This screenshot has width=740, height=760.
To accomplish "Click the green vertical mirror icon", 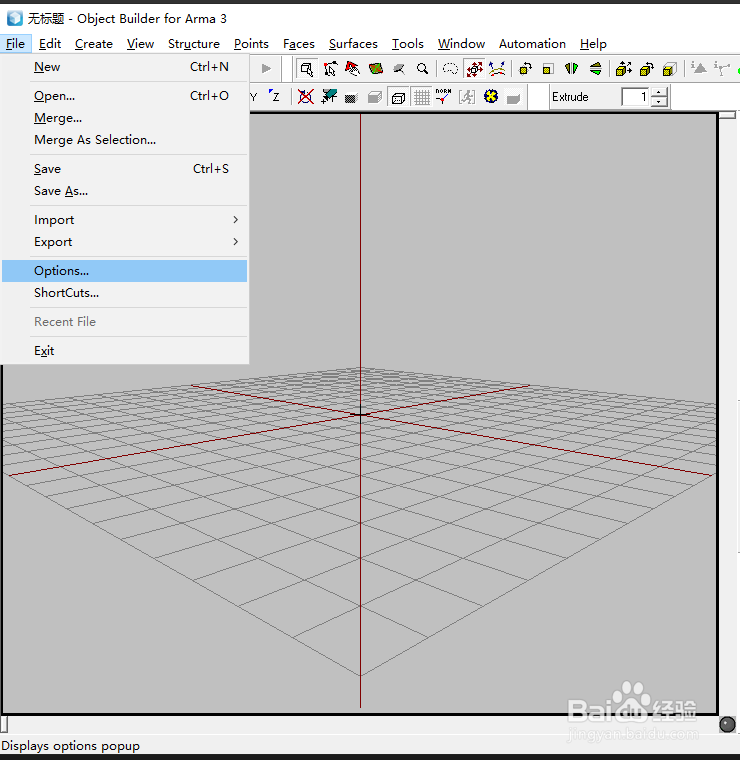I will pos(572,69).
